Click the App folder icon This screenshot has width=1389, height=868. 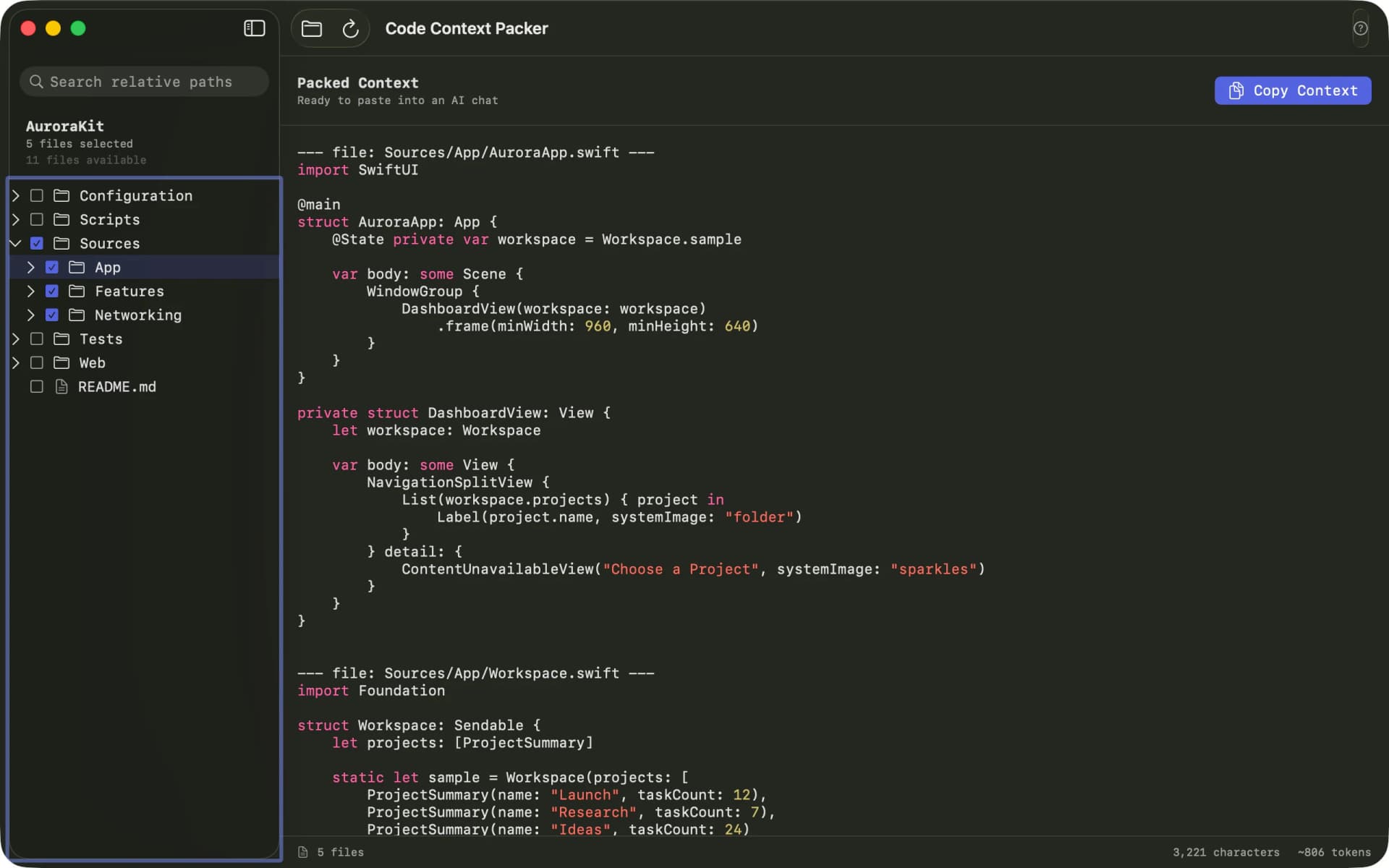tap(77, 267)
